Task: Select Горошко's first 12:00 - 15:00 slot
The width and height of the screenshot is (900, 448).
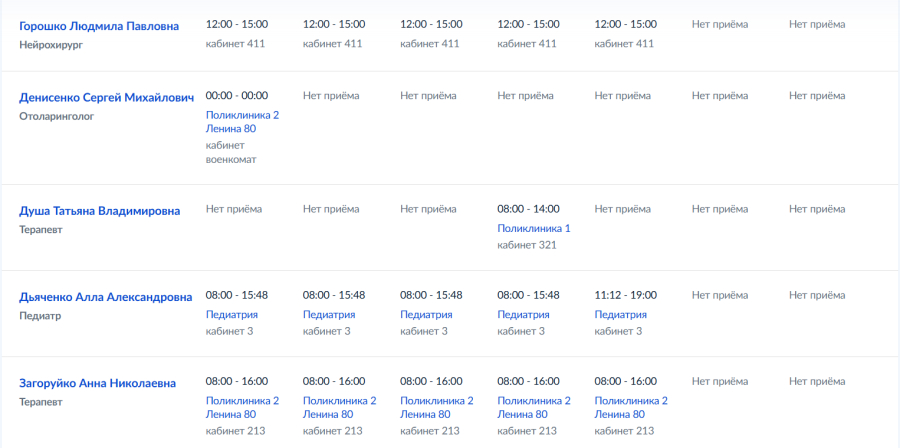Action: click(237, 24)
